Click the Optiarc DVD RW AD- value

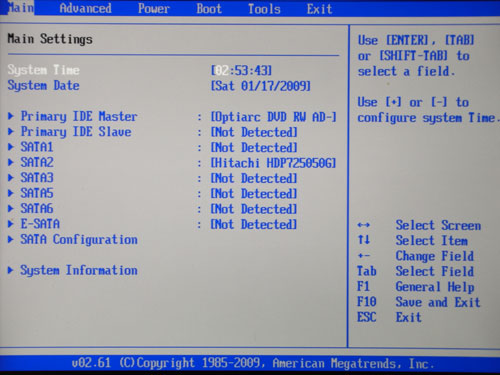(x=274, y=117)
